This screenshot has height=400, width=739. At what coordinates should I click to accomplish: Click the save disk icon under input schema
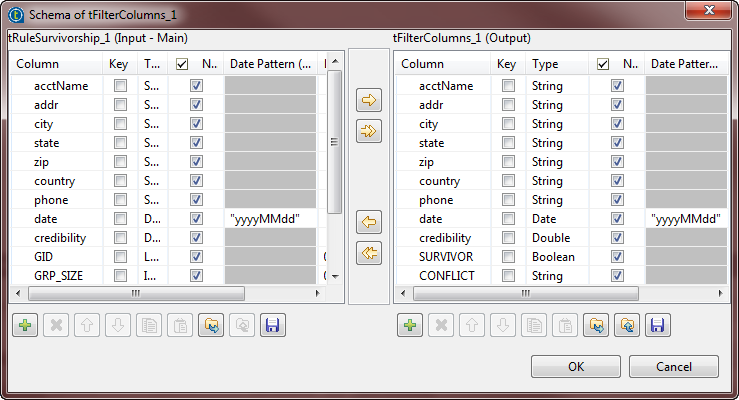point(273,325)
